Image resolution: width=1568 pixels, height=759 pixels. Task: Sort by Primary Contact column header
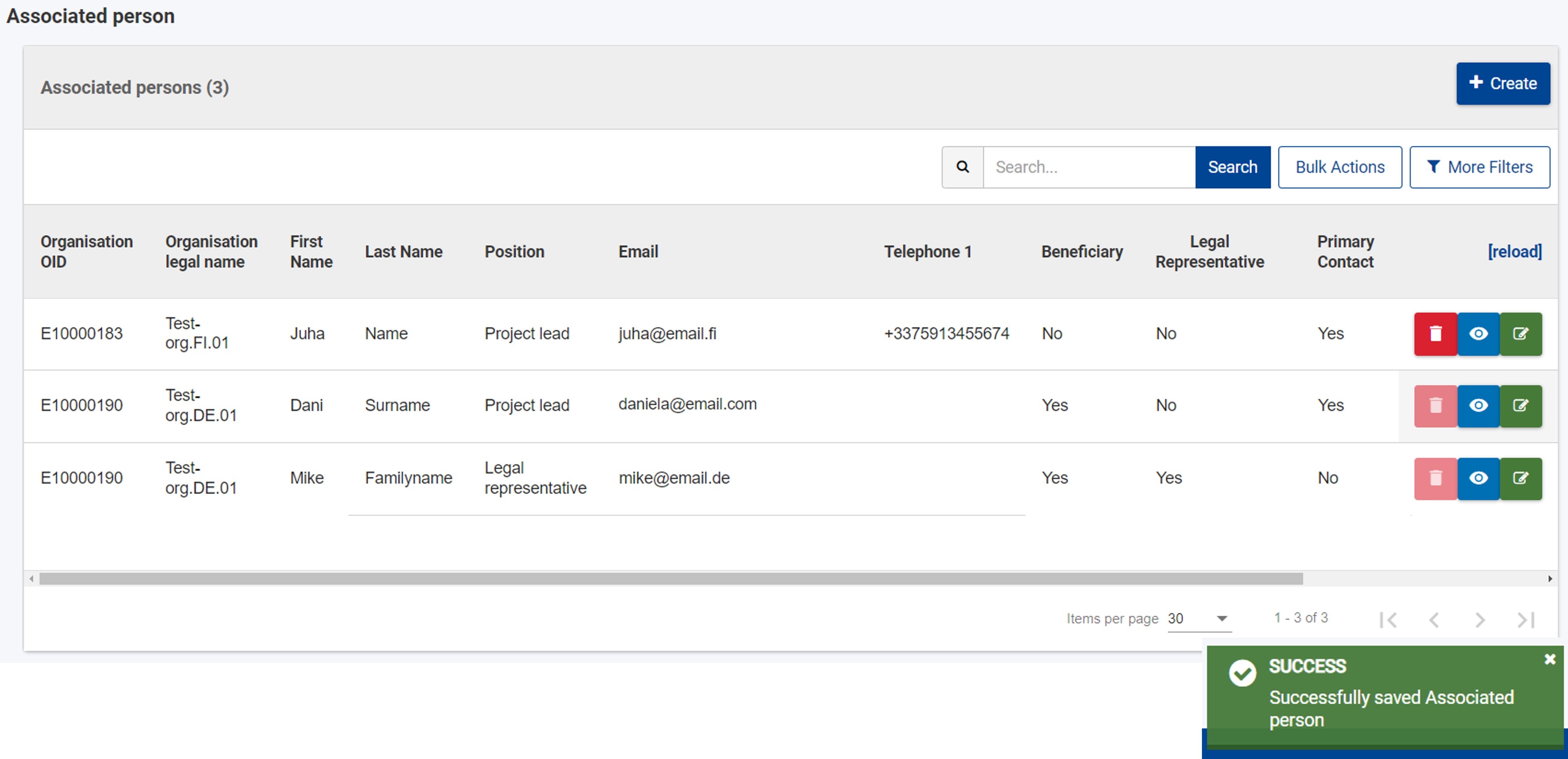click(1345, 251)
